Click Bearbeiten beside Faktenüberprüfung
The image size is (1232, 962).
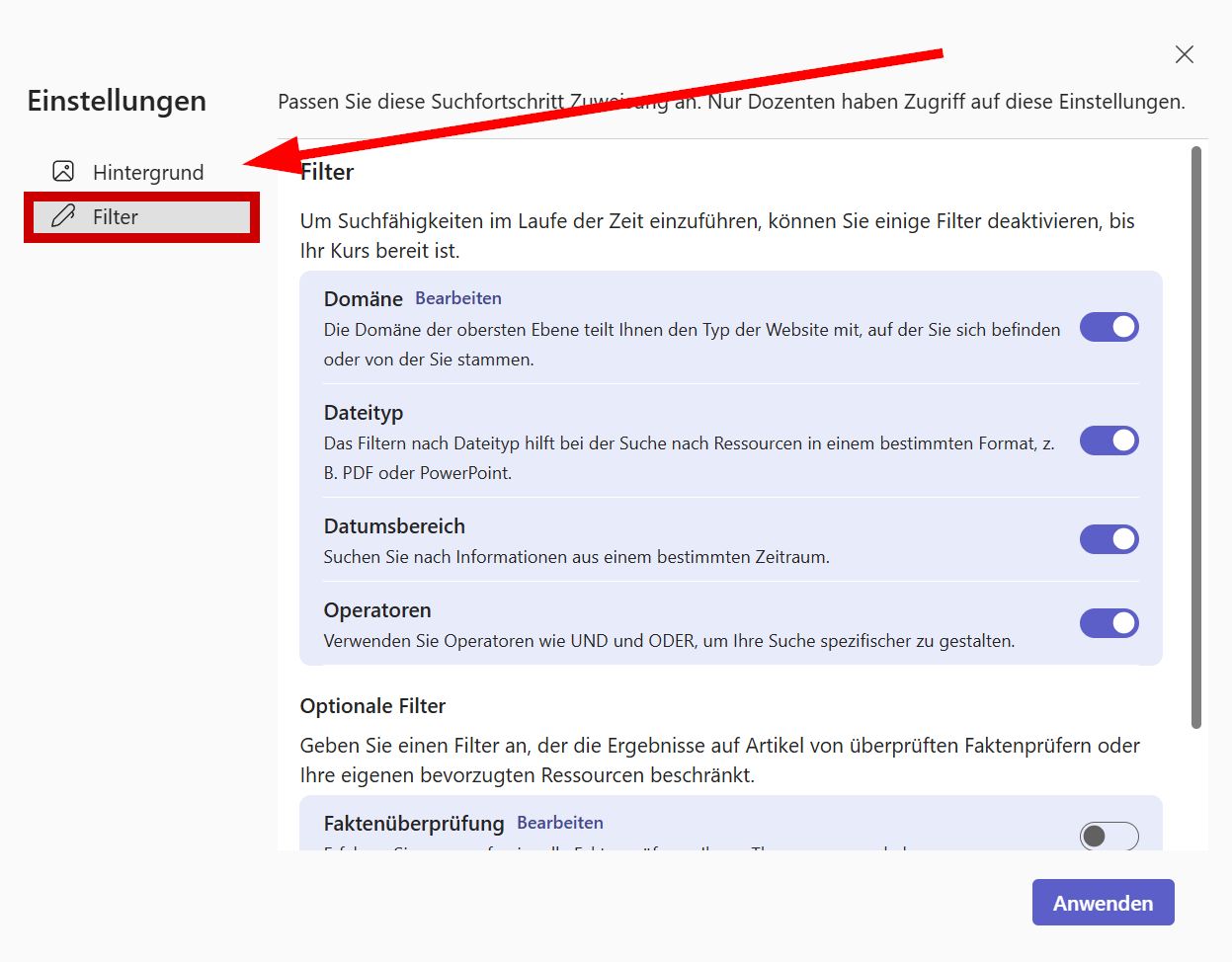click(x=559, y=823)
